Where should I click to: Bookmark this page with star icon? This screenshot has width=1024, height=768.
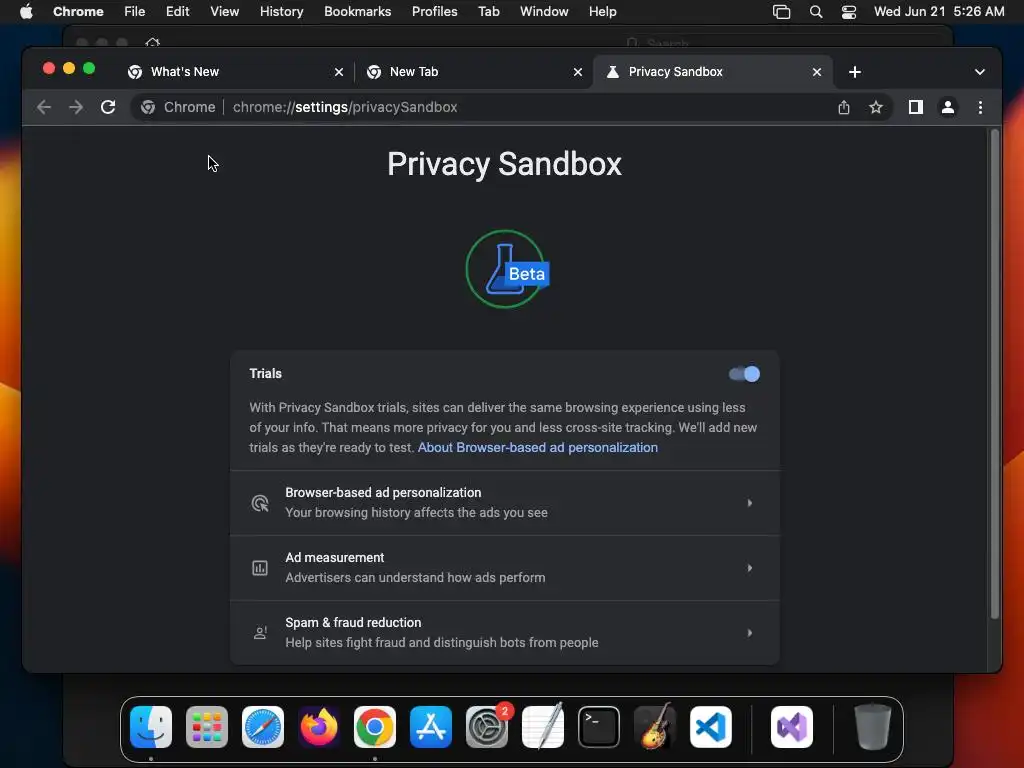coord(876,107)
